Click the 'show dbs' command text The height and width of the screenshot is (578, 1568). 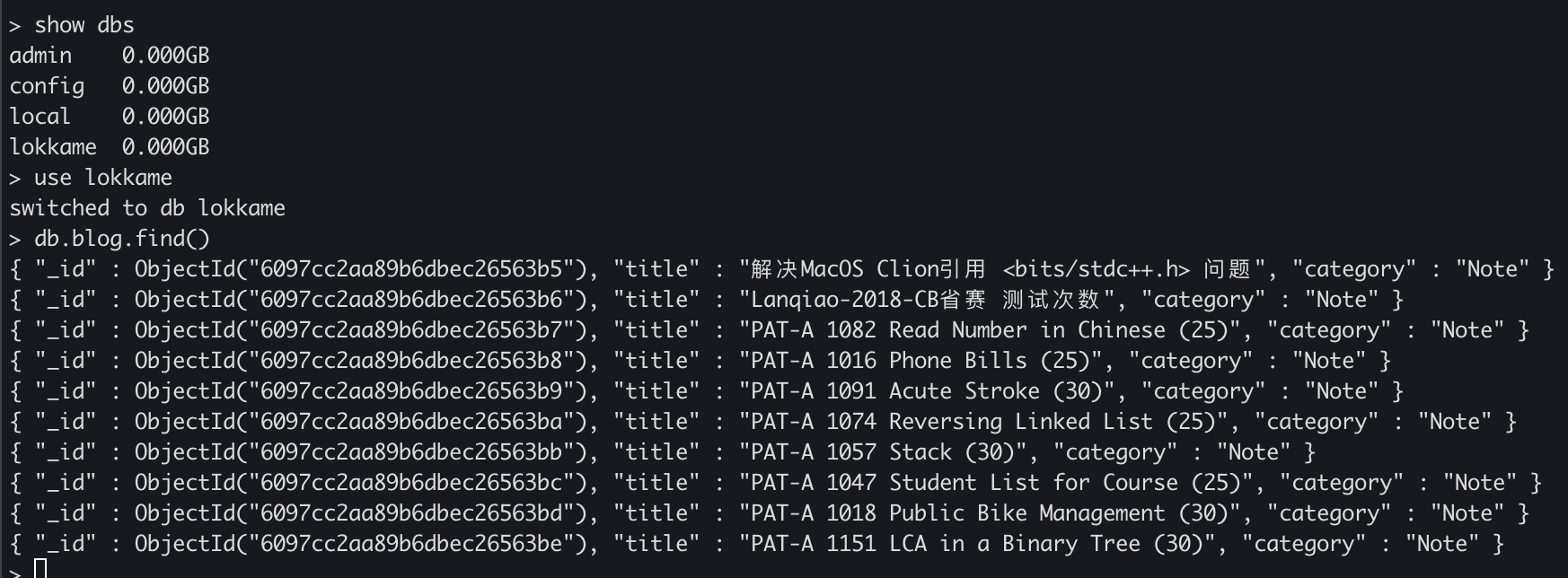click(x=84, y=25)
